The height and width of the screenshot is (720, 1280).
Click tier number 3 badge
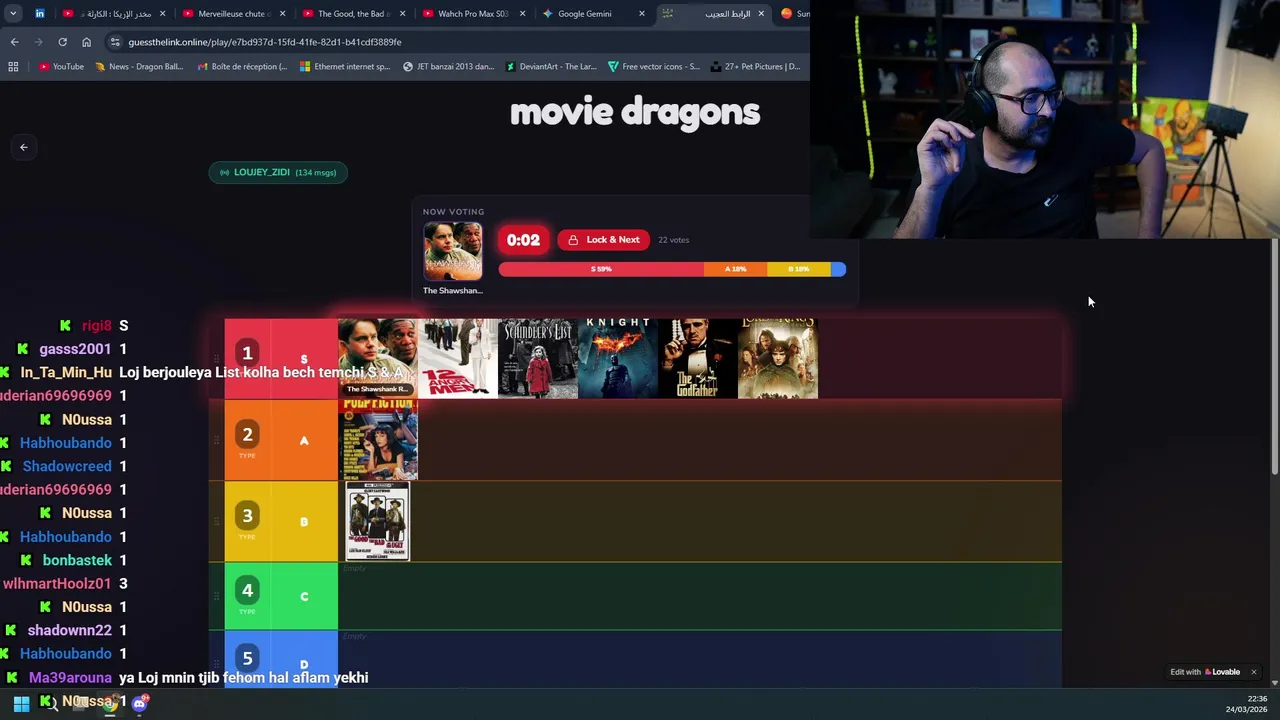pos(247,515)
